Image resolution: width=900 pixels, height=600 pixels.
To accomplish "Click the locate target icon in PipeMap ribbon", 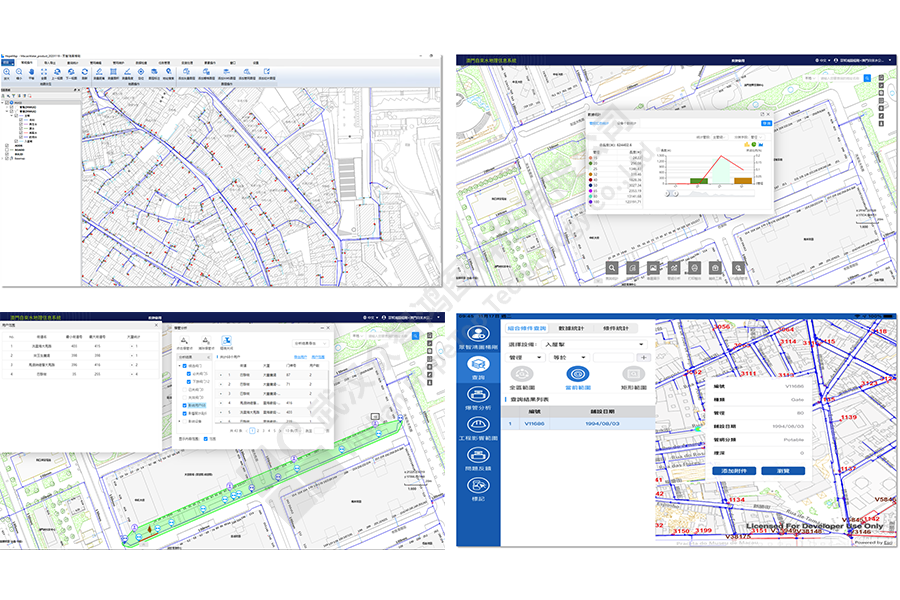I will (141, 72).
